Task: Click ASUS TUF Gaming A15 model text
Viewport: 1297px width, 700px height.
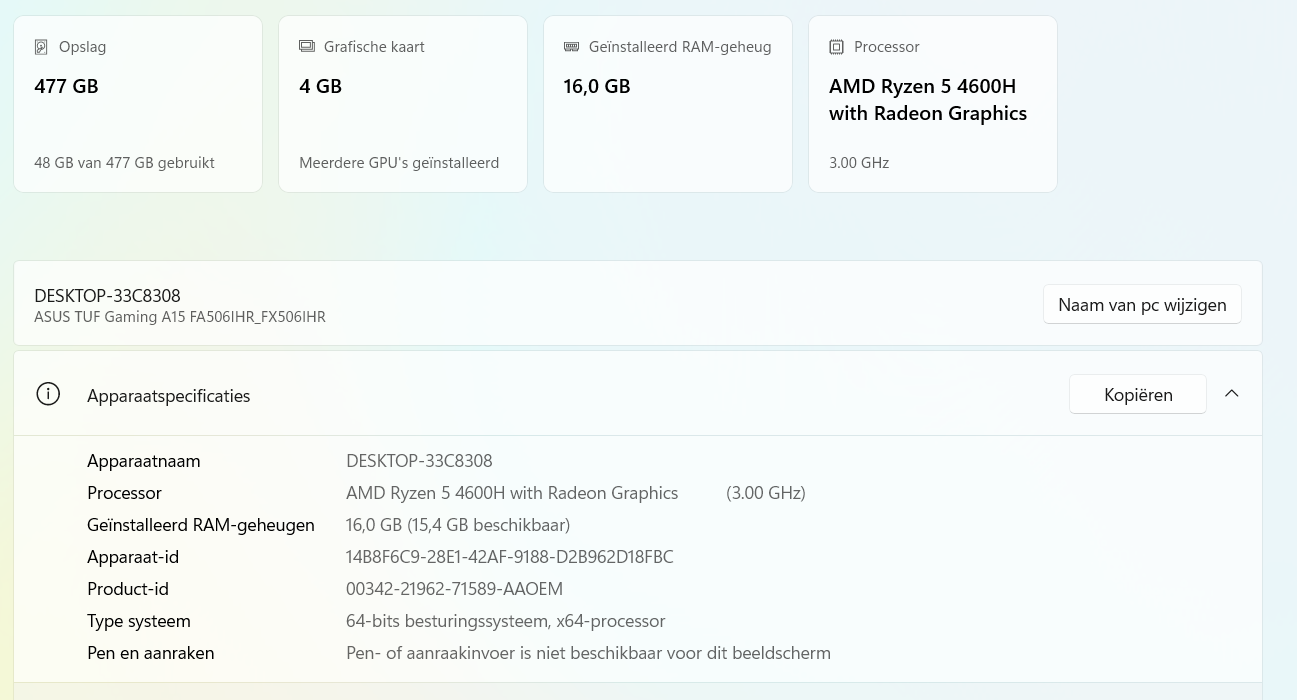Action: pos(180,317)
